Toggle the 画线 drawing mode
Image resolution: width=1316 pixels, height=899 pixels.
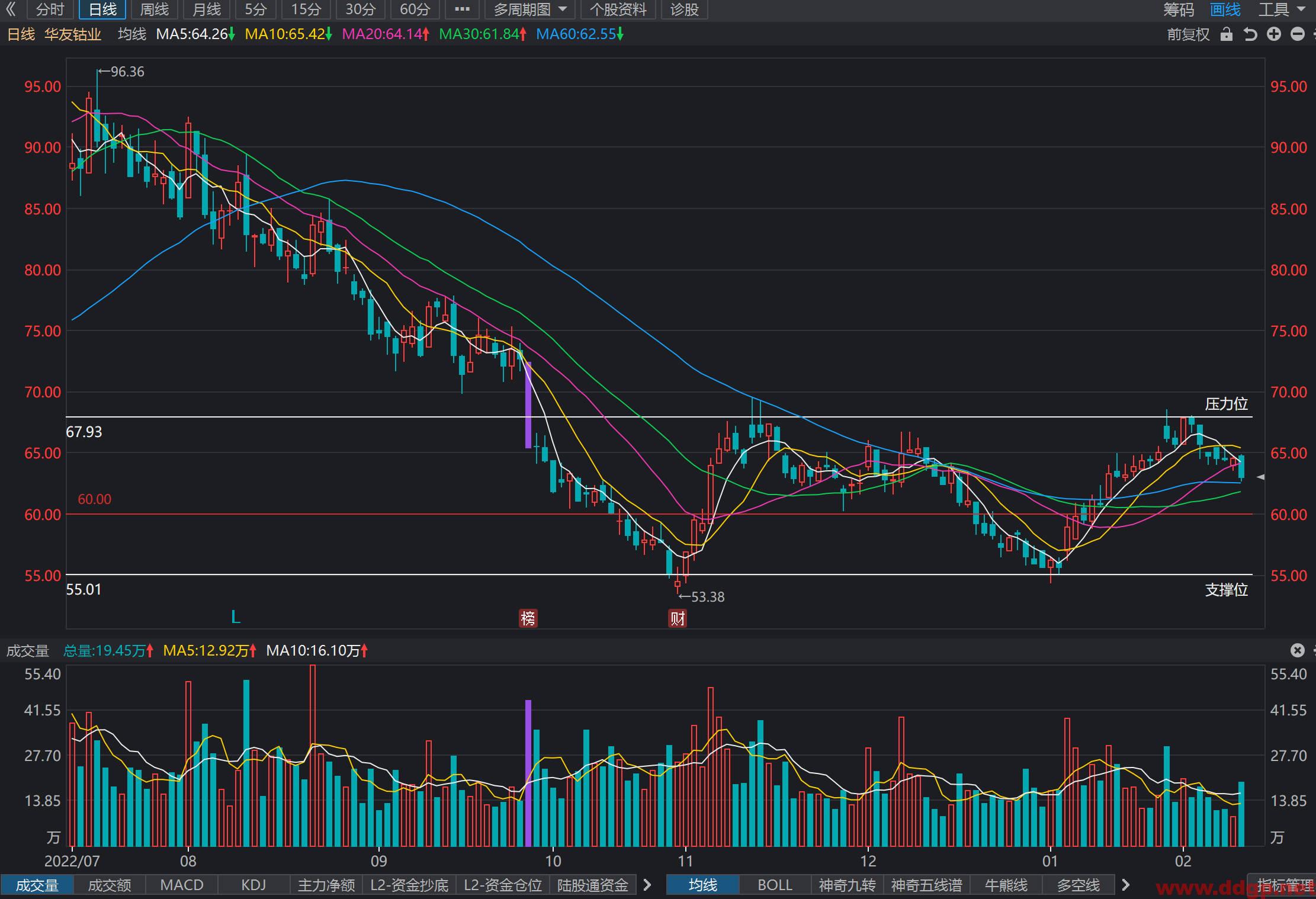[1225, 9]
